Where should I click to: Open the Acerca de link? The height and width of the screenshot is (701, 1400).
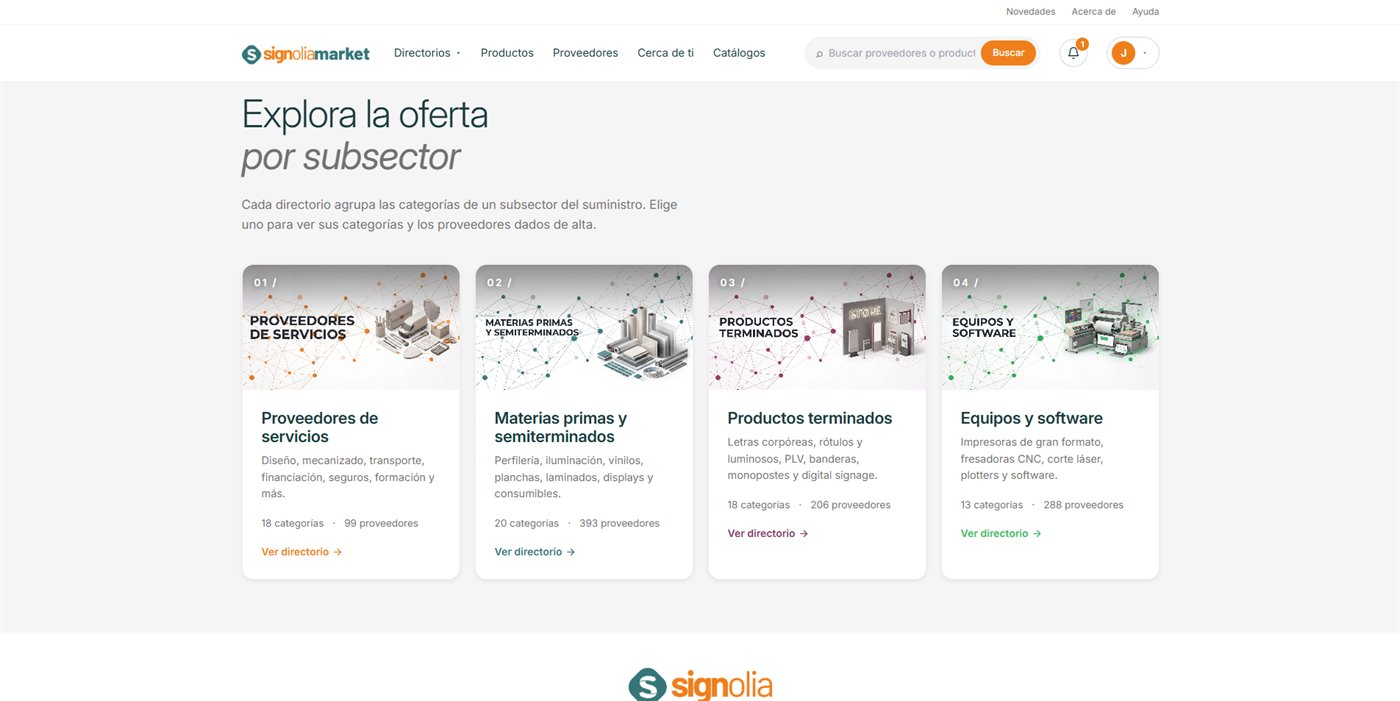pos(1093,12)
